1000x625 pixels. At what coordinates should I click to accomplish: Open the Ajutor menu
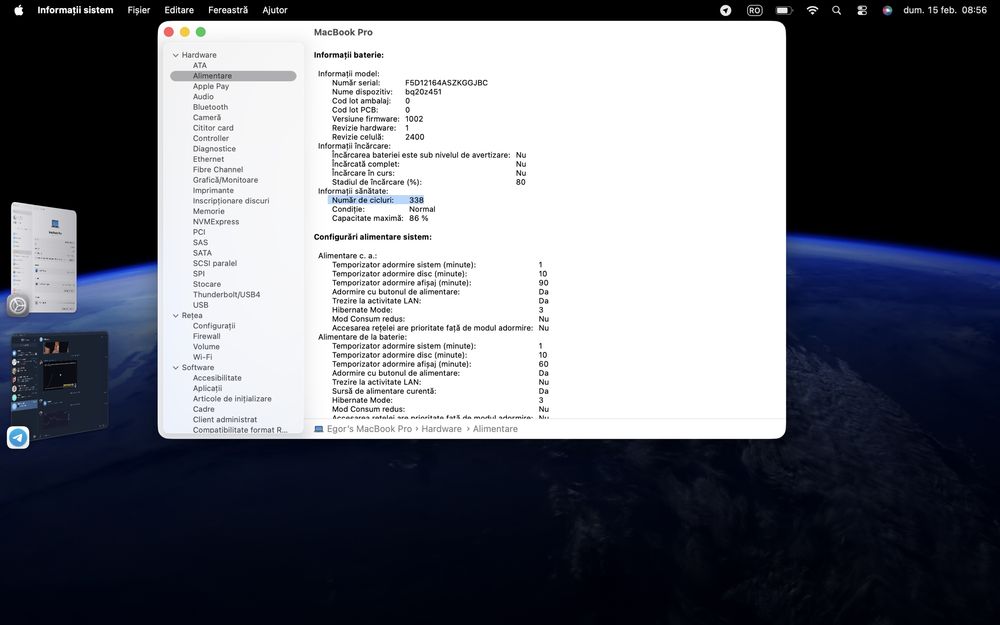275,10
